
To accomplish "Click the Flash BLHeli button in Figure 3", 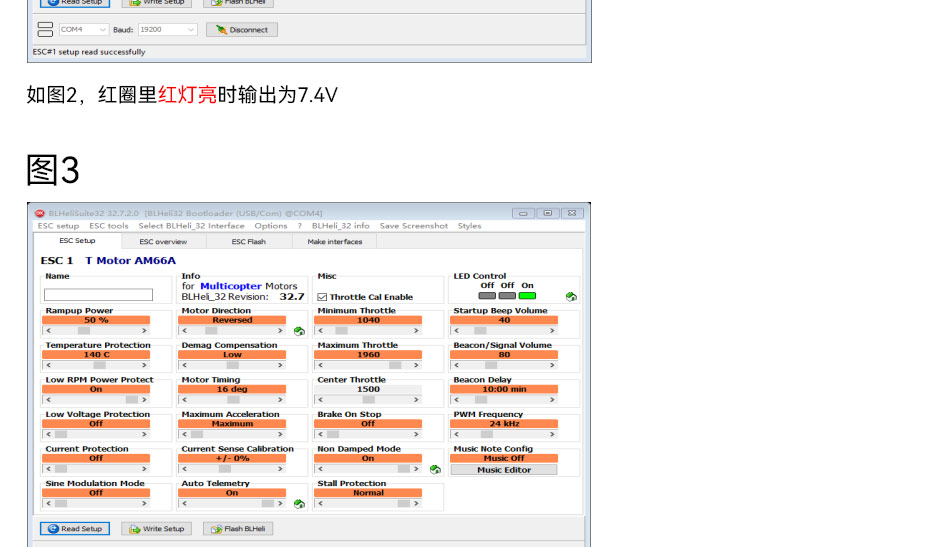I will pyautogui.click(x=238, y=528).
